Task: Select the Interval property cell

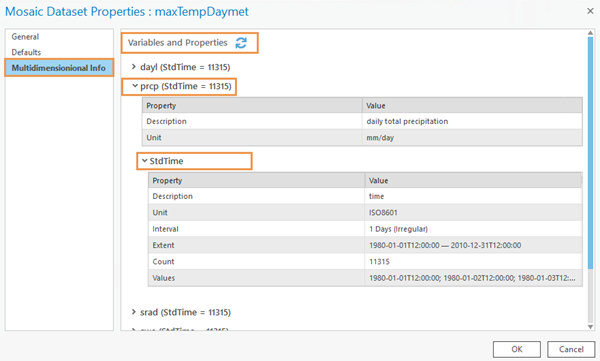Action: 257,229
